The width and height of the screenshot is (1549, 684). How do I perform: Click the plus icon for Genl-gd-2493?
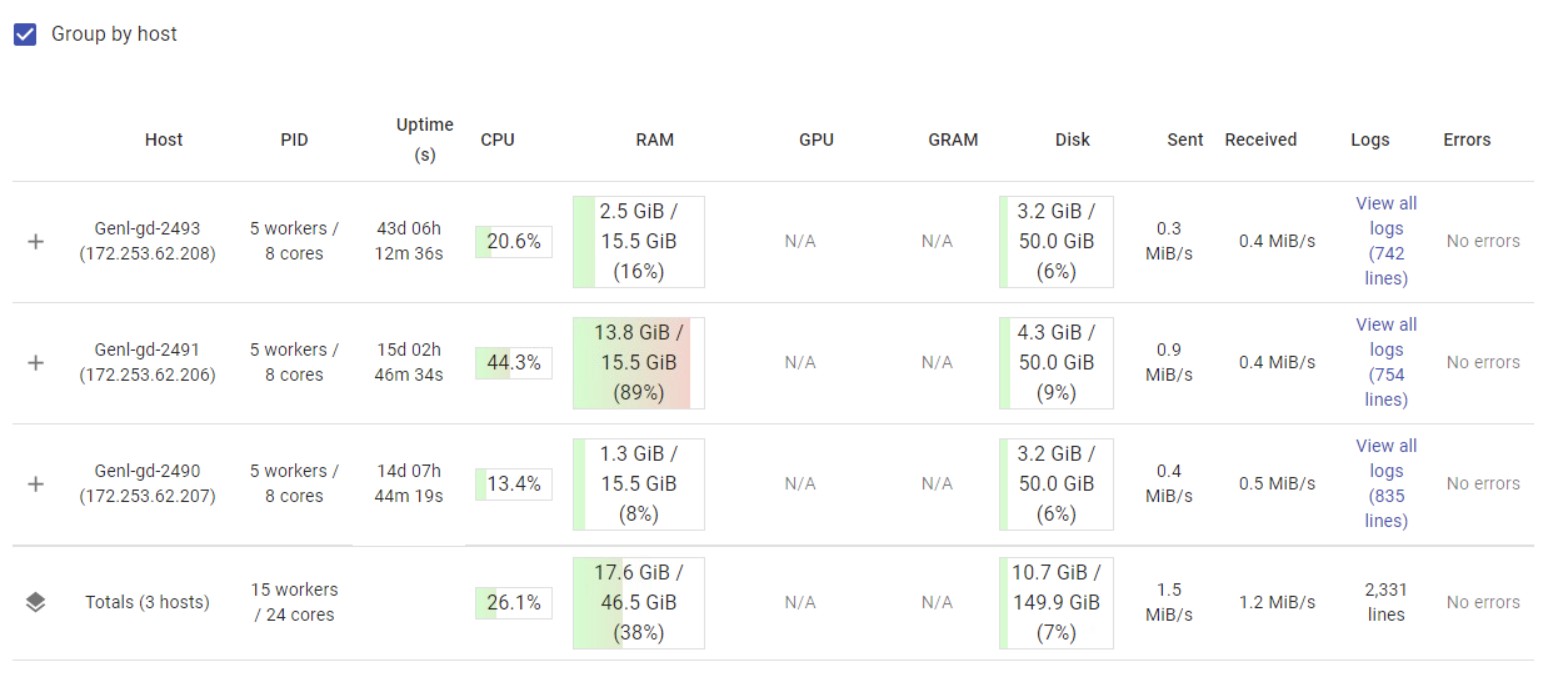(35, 240)
